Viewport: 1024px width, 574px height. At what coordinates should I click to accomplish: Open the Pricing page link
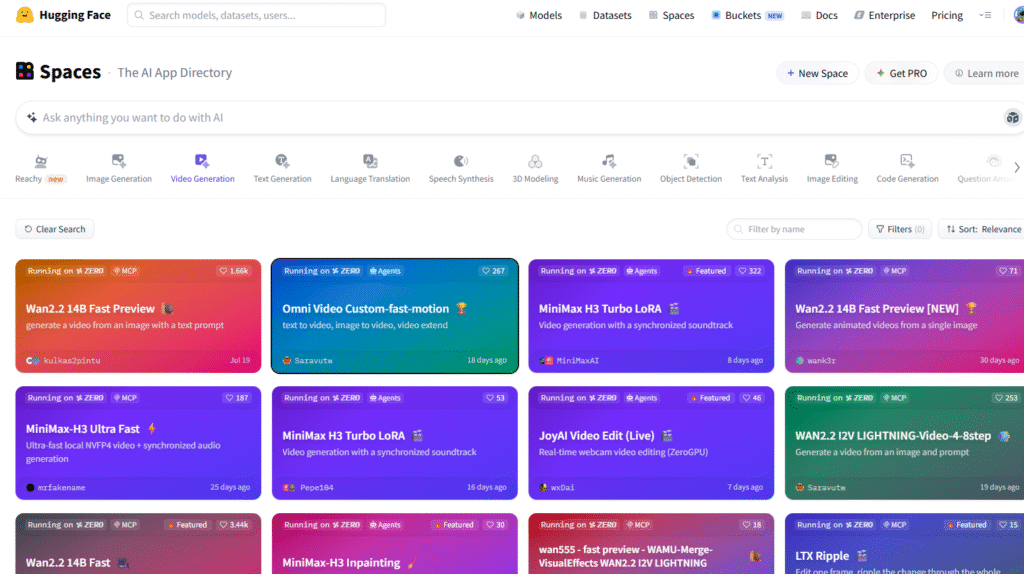(x=947, y=15)
